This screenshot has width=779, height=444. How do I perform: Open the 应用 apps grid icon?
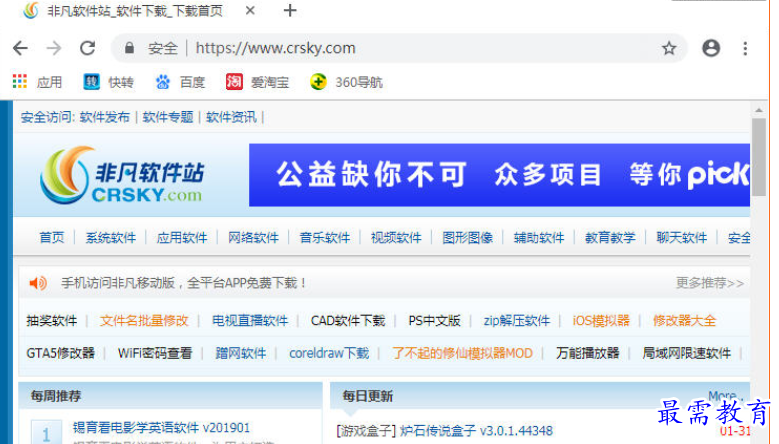pos(20,81)
